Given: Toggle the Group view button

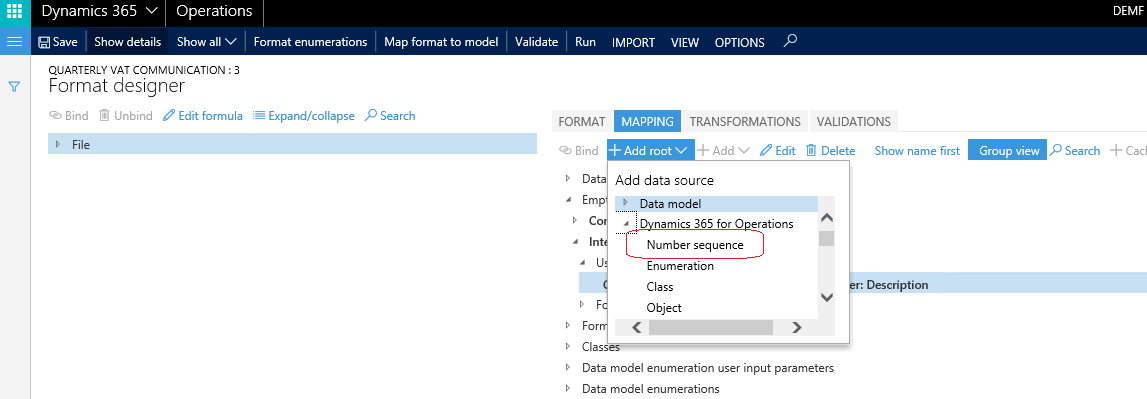Looking at the screenshot, I should click(x=1007, y=150).
